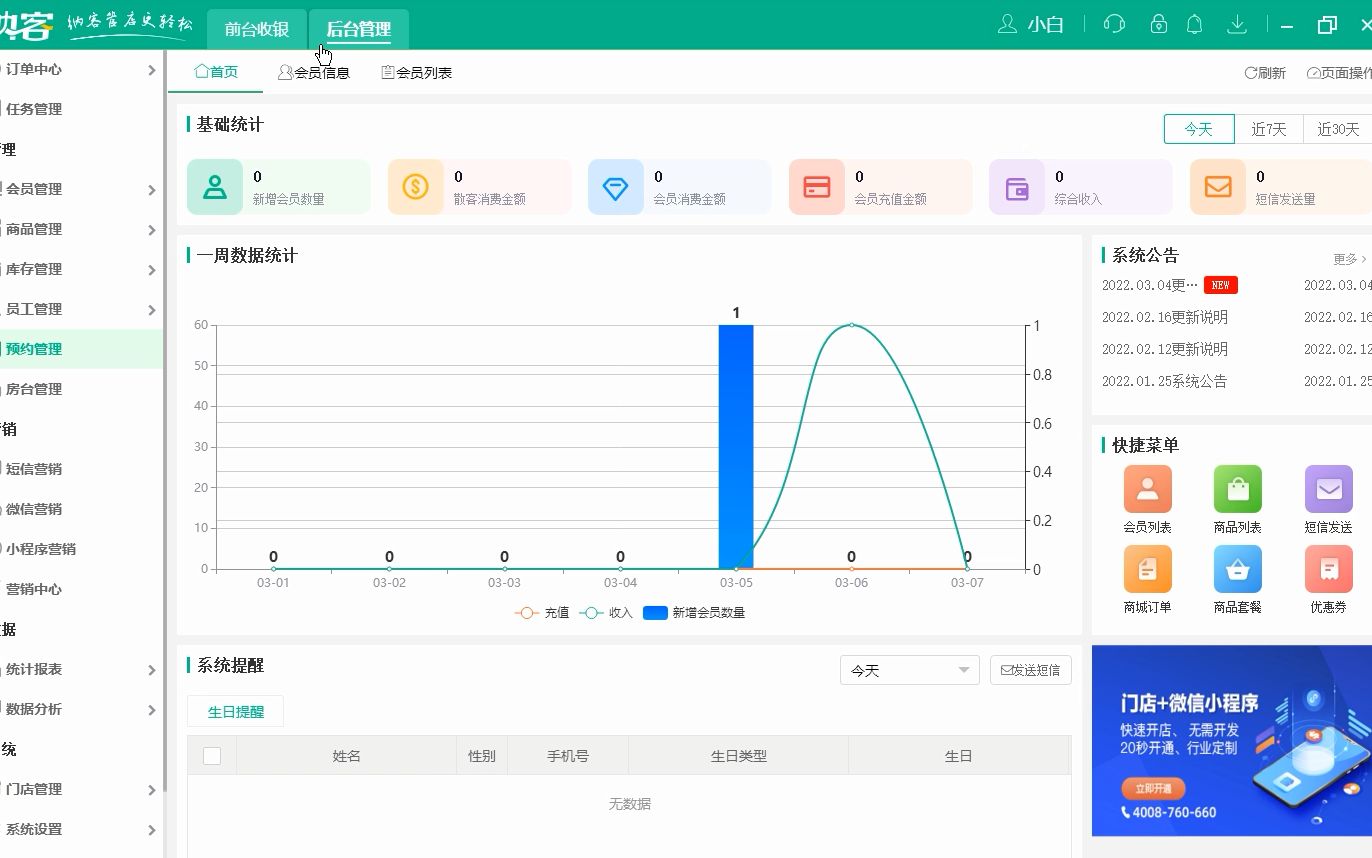Click the 生日类型 column header
This screenshot has width=1372, height=858.
[x=738, y=756]
